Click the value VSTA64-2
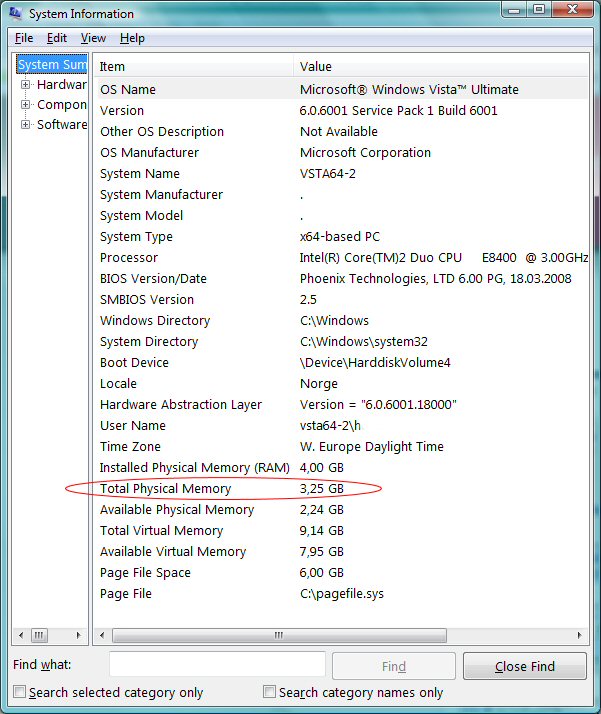The height and width of the screenshot is (714, 601). click(328, 173)
